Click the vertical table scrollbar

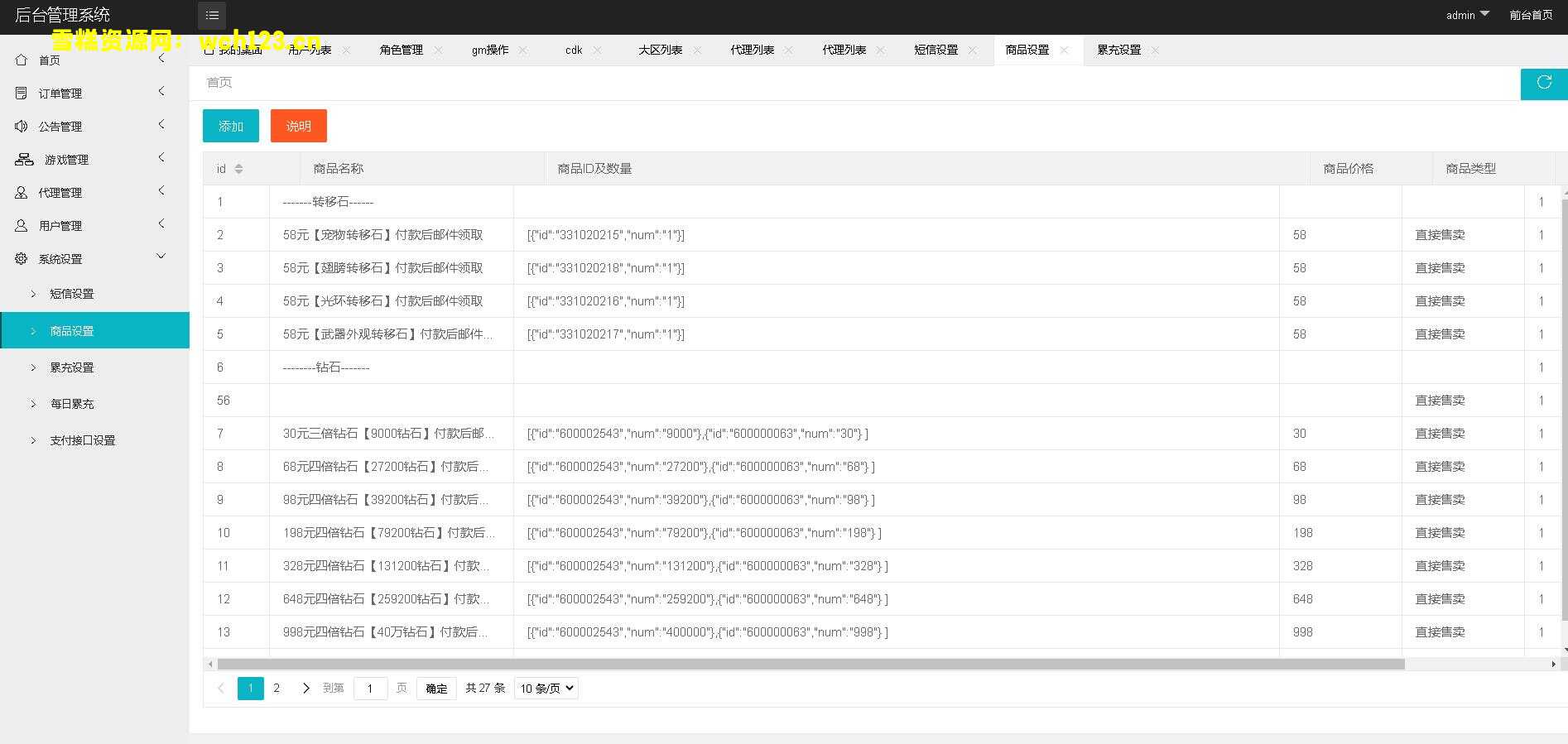pos(1564,410)
